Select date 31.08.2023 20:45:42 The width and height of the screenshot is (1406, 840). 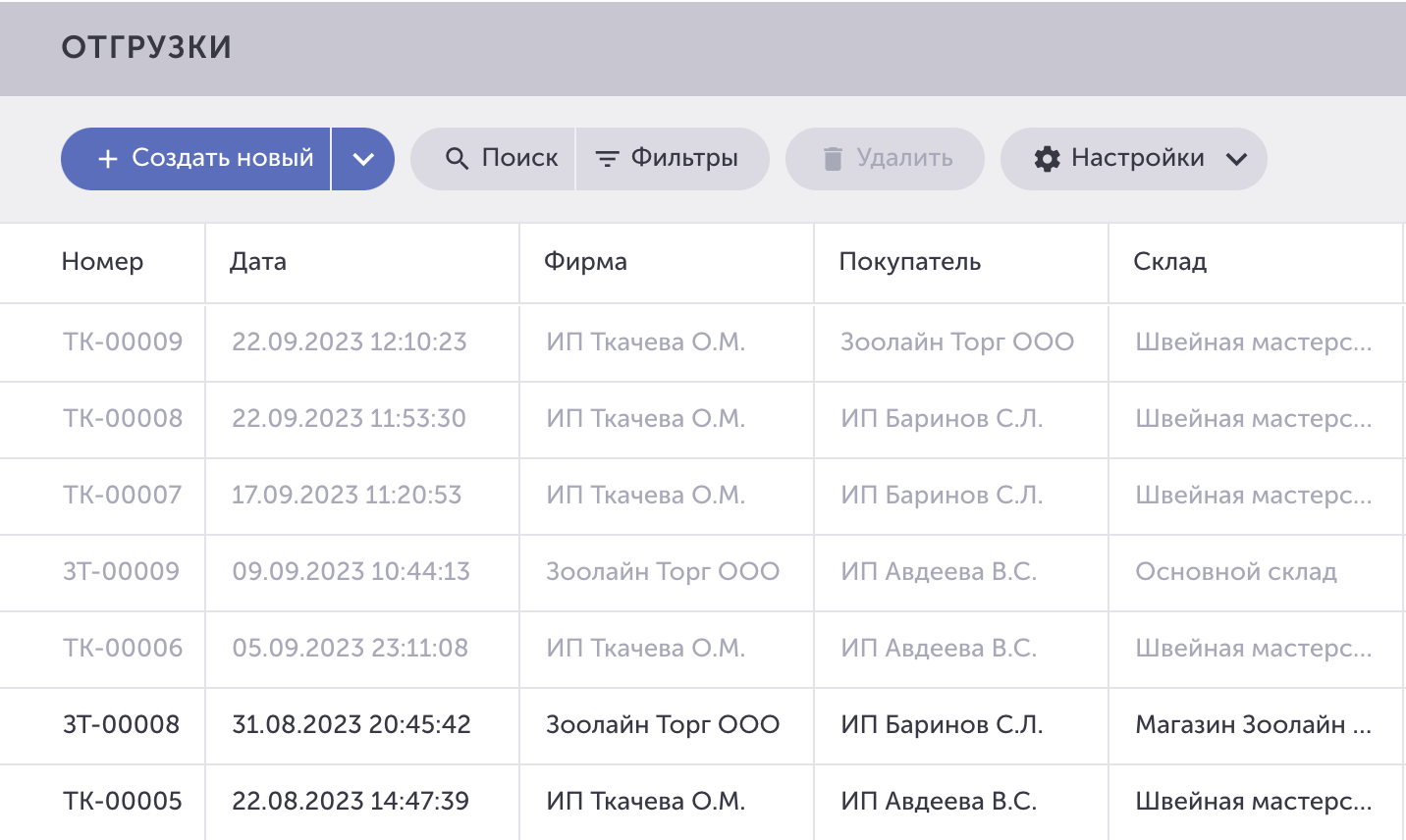pos(351,724)
